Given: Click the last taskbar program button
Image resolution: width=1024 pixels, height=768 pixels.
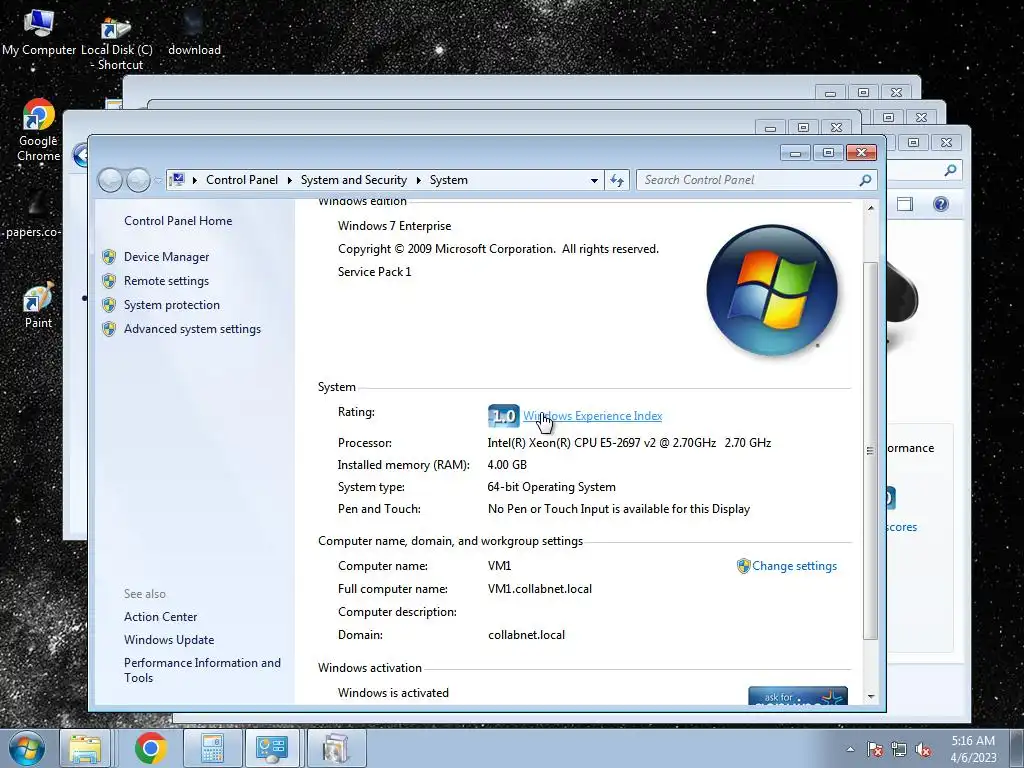Looking at the screenshot, I should tap(336, 748).
